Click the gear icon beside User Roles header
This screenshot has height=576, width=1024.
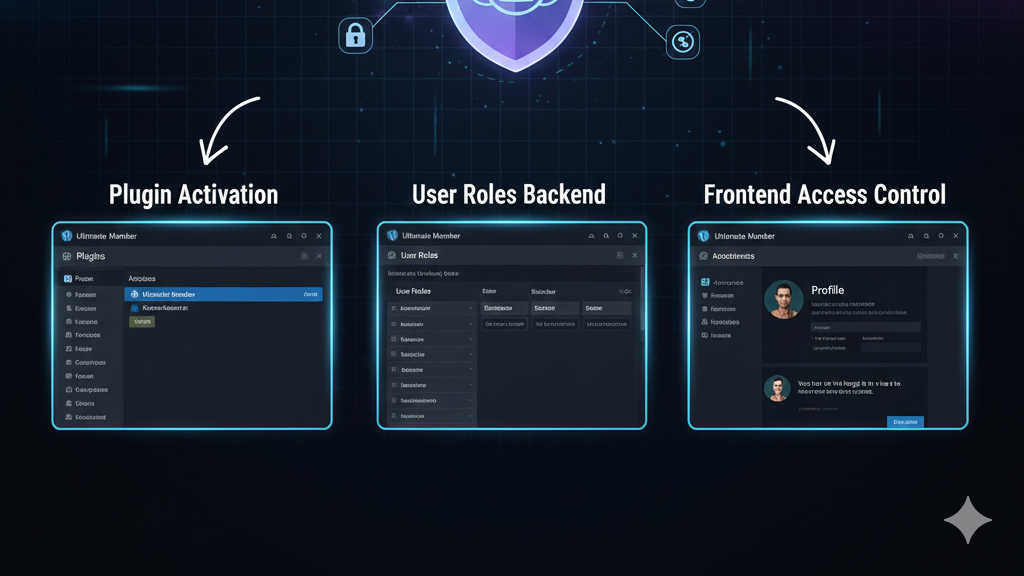[x=391, y=257]
